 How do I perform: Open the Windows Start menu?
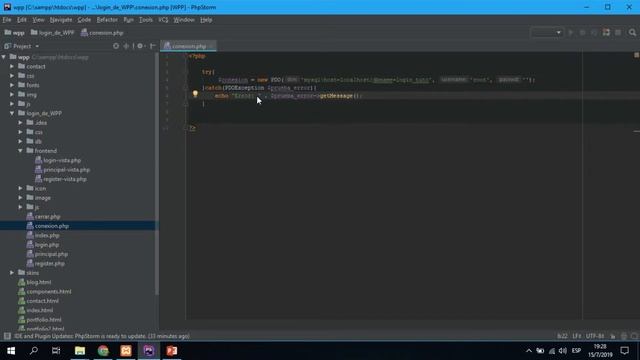(11, 351)
